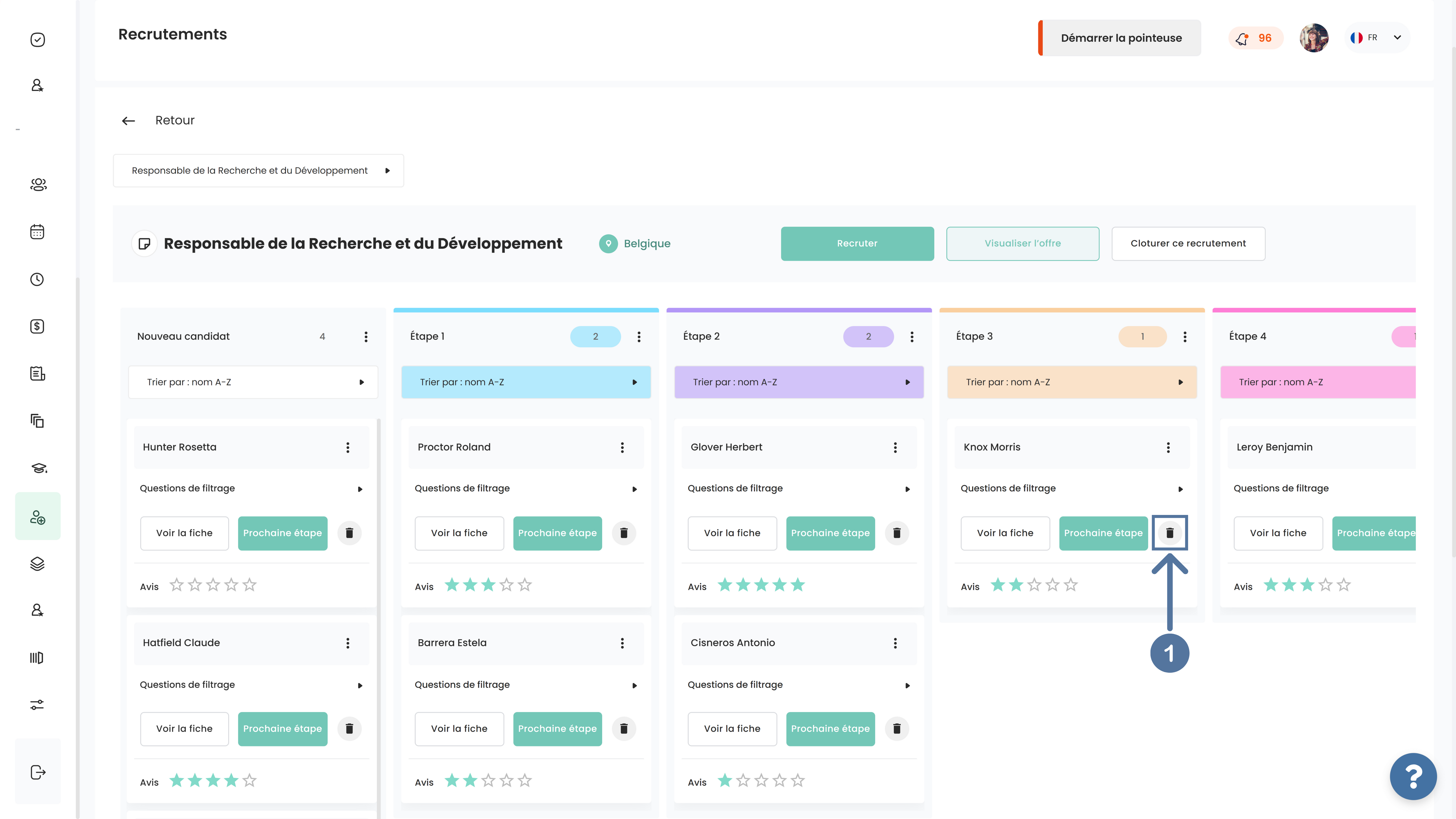Open the job position selector dropdown

pyautogui.click(x=258, y=171)
